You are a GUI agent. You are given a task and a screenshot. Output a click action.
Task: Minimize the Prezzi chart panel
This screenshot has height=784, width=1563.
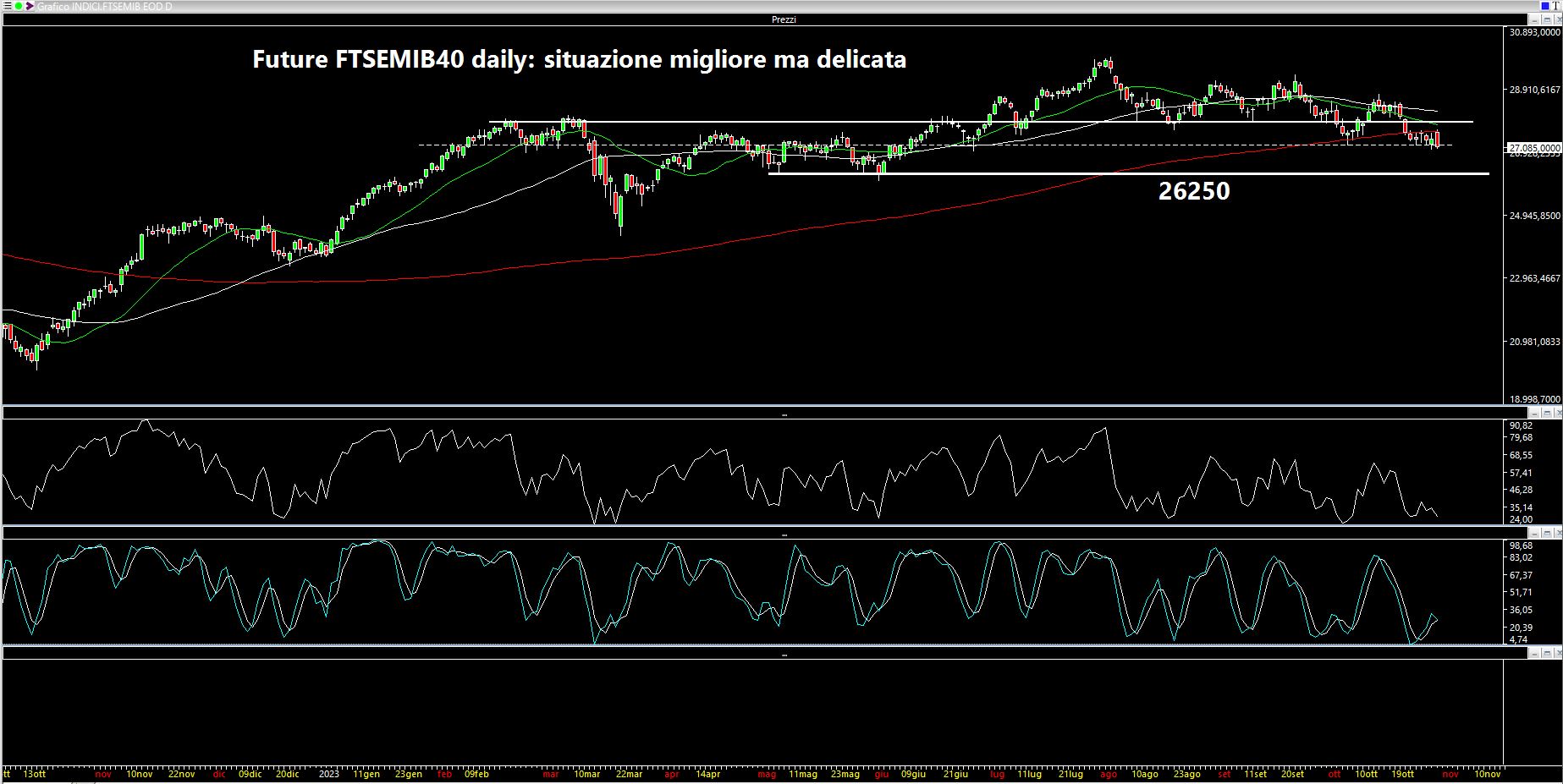click(1534, 19)
